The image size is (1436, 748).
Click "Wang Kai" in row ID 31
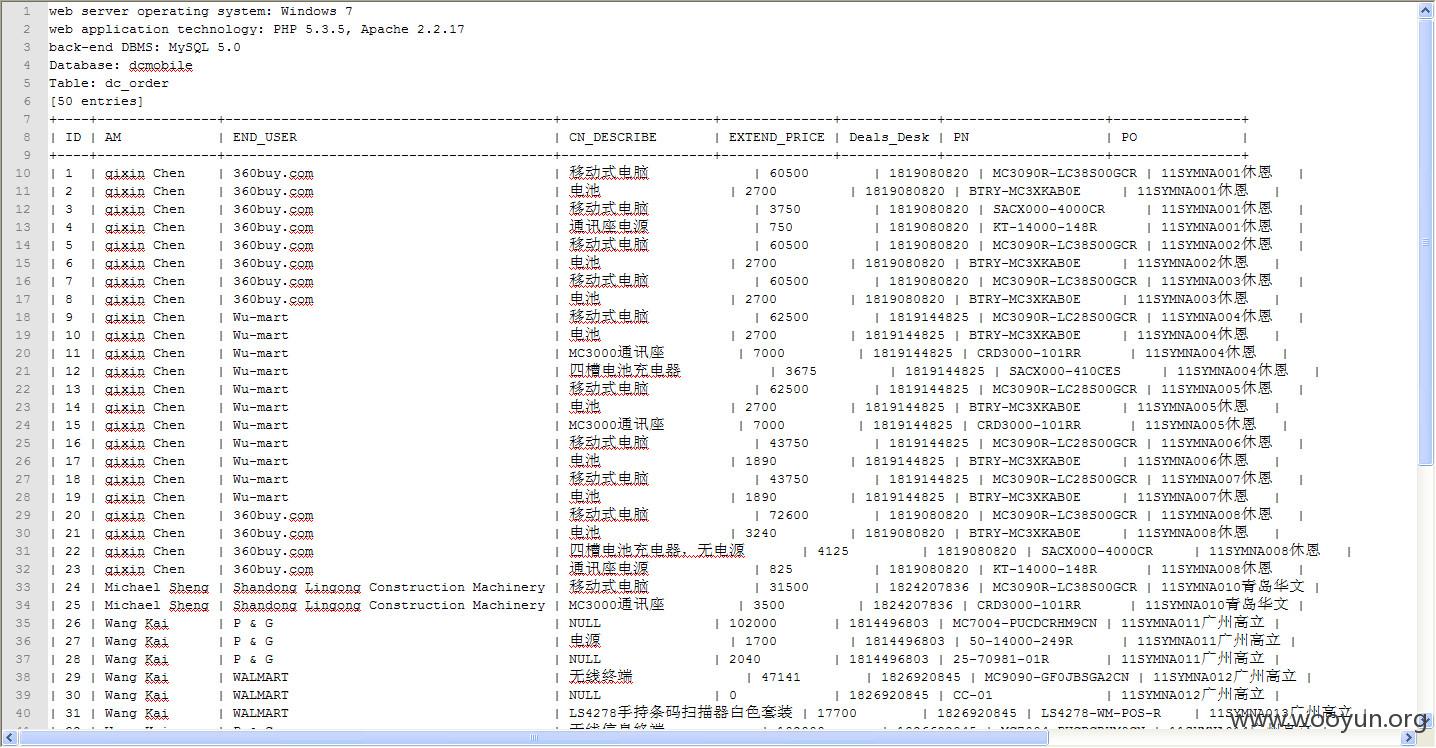[x=137, y=714]
